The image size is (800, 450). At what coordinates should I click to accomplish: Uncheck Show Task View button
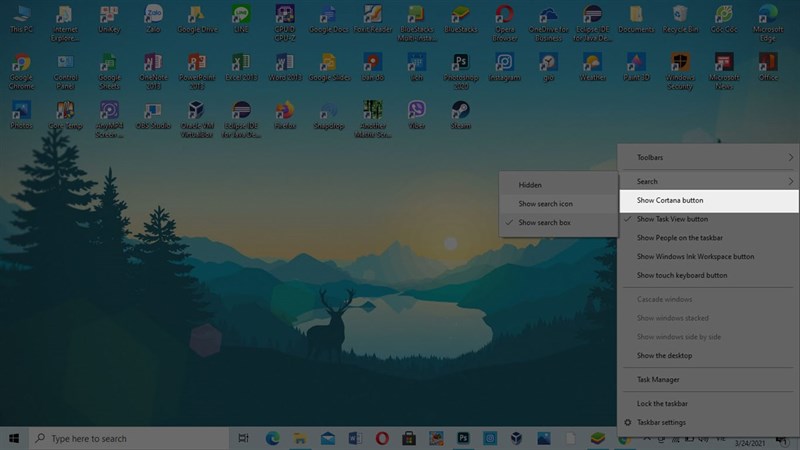(x=672, y=219)
